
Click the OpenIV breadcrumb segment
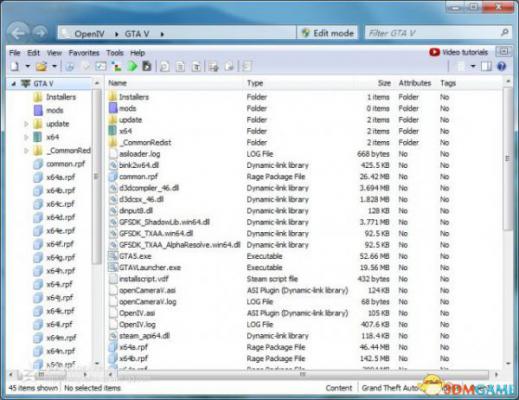pos(89,34)
